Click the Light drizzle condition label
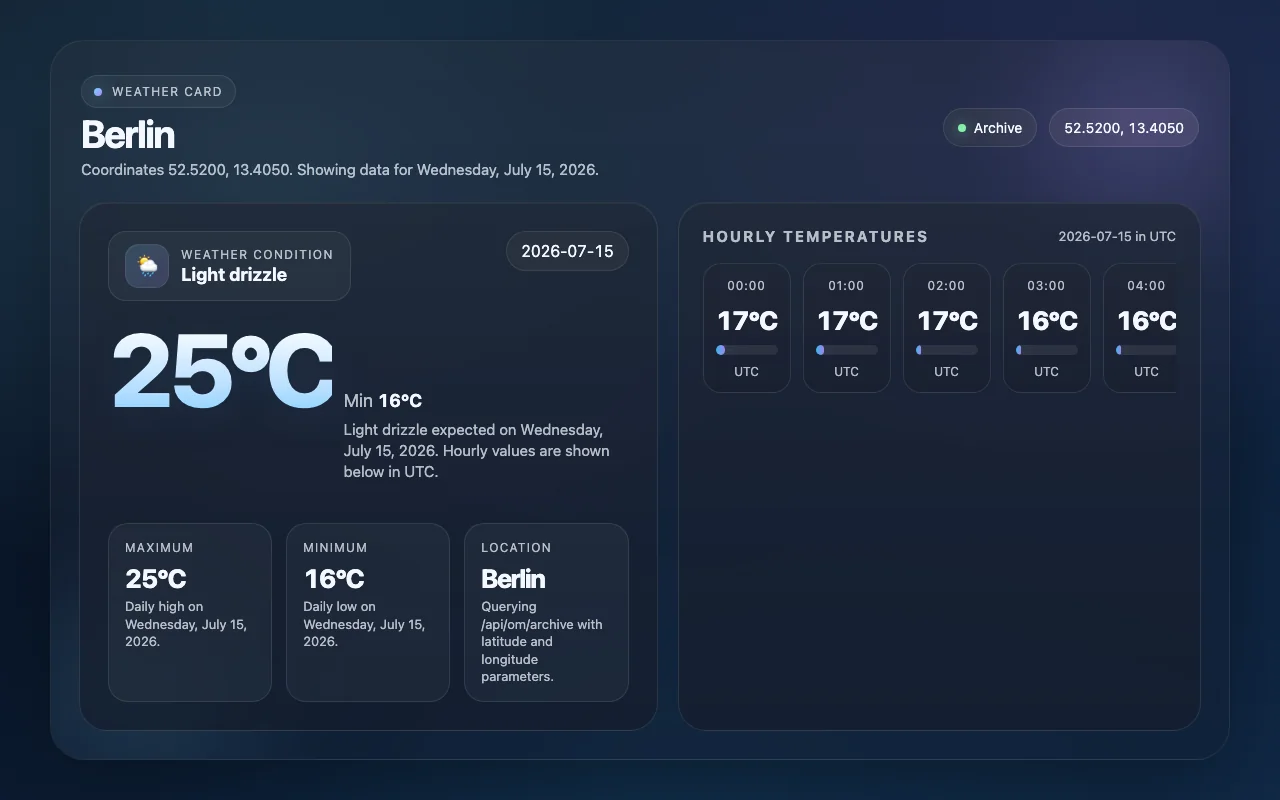1280x800 pixels. click(234, 275)
